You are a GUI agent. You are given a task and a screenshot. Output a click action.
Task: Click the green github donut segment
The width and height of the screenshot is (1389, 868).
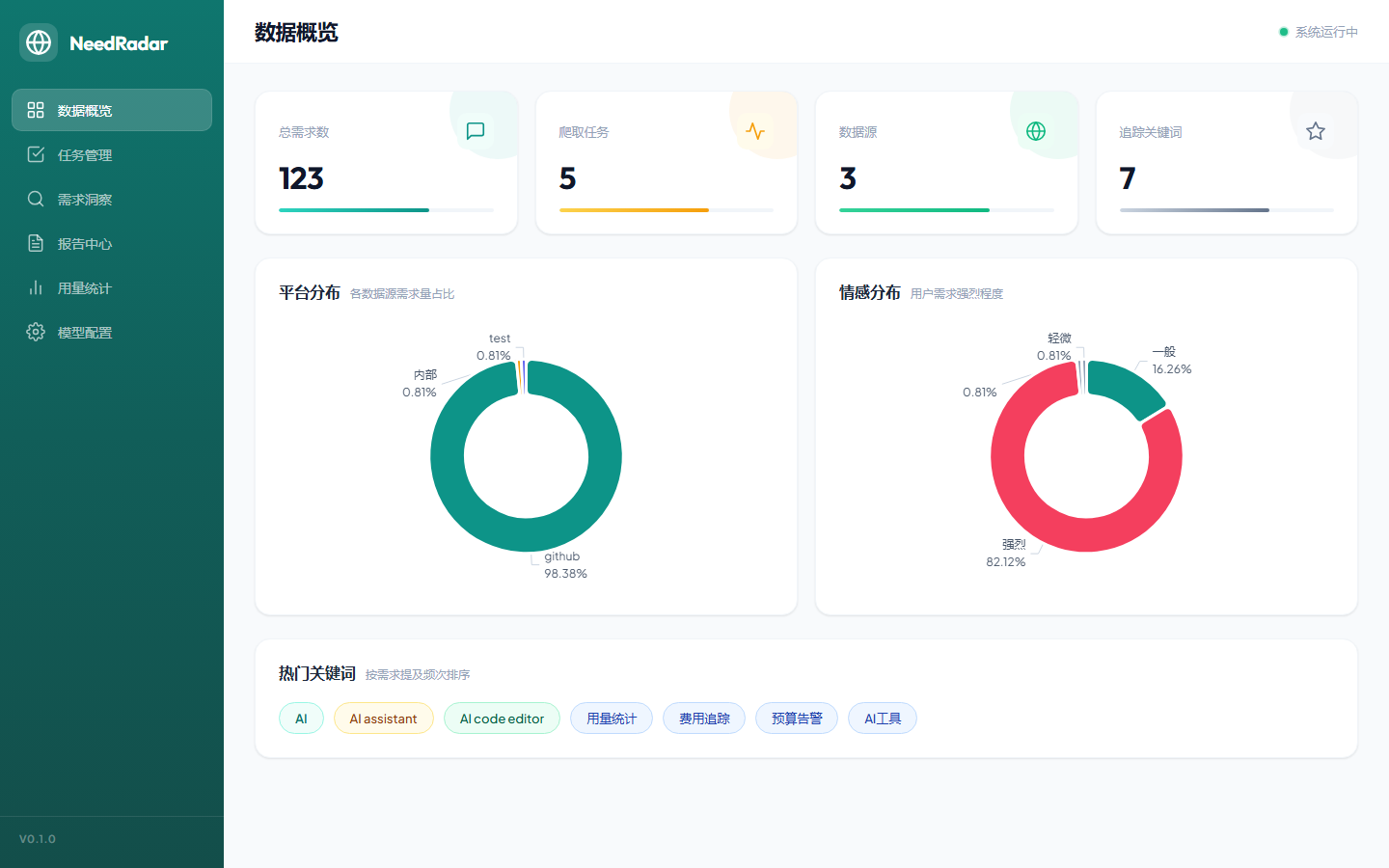[x=526, y=535]
